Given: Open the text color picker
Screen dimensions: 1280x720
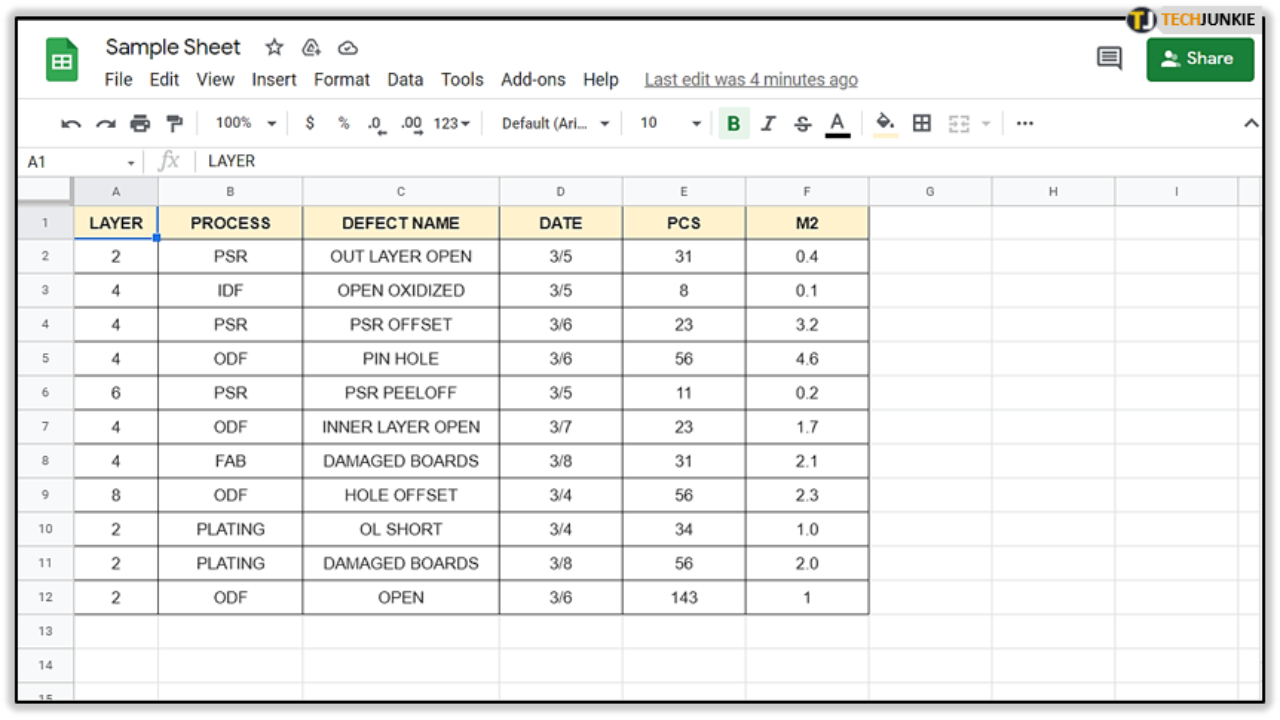Looking at the screenshot, I should coord(837,122).
